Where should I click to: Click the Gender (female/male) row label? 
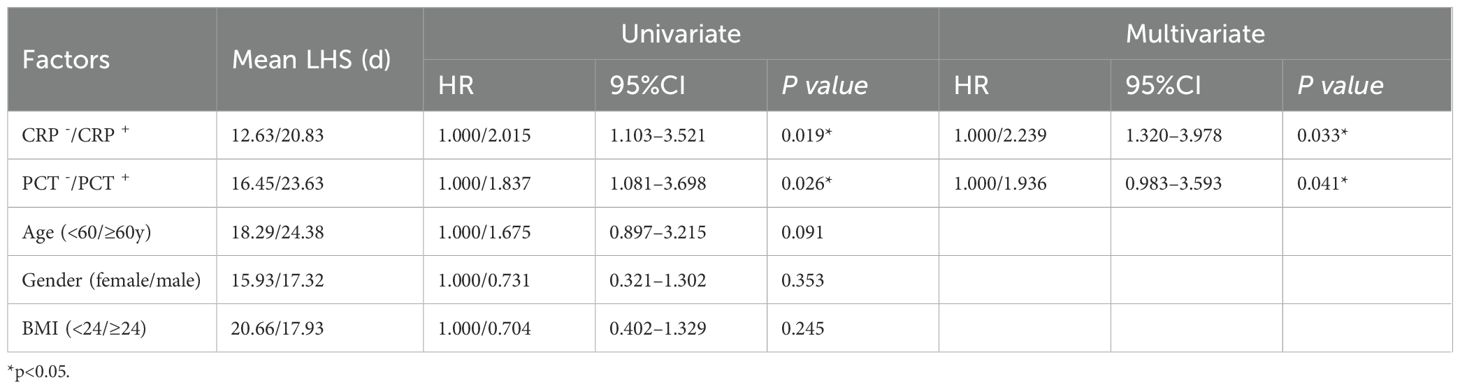[x=111, y=279]
